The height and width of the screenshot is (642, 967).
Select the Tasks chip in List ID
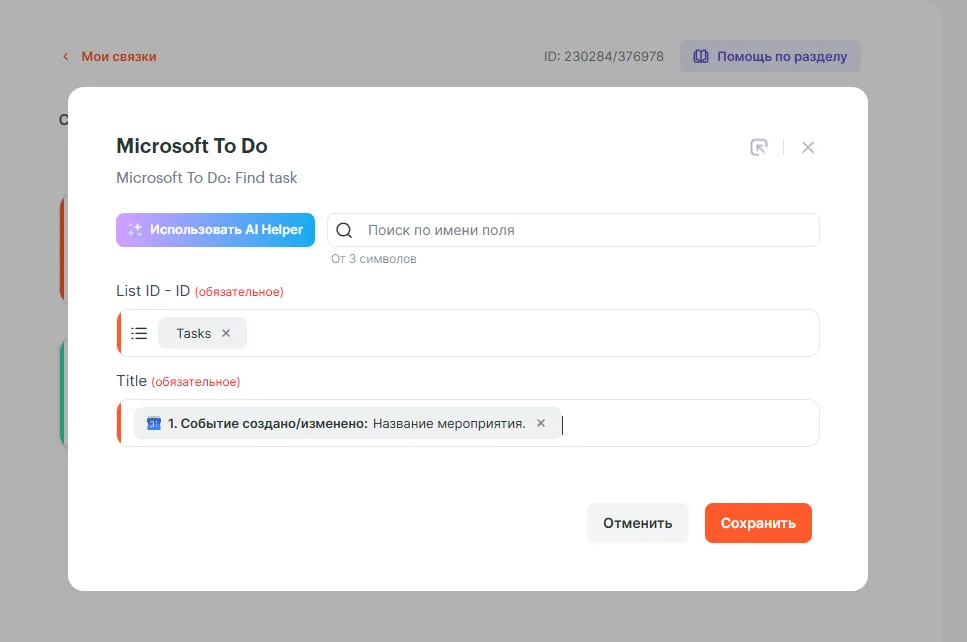[193, 333]
